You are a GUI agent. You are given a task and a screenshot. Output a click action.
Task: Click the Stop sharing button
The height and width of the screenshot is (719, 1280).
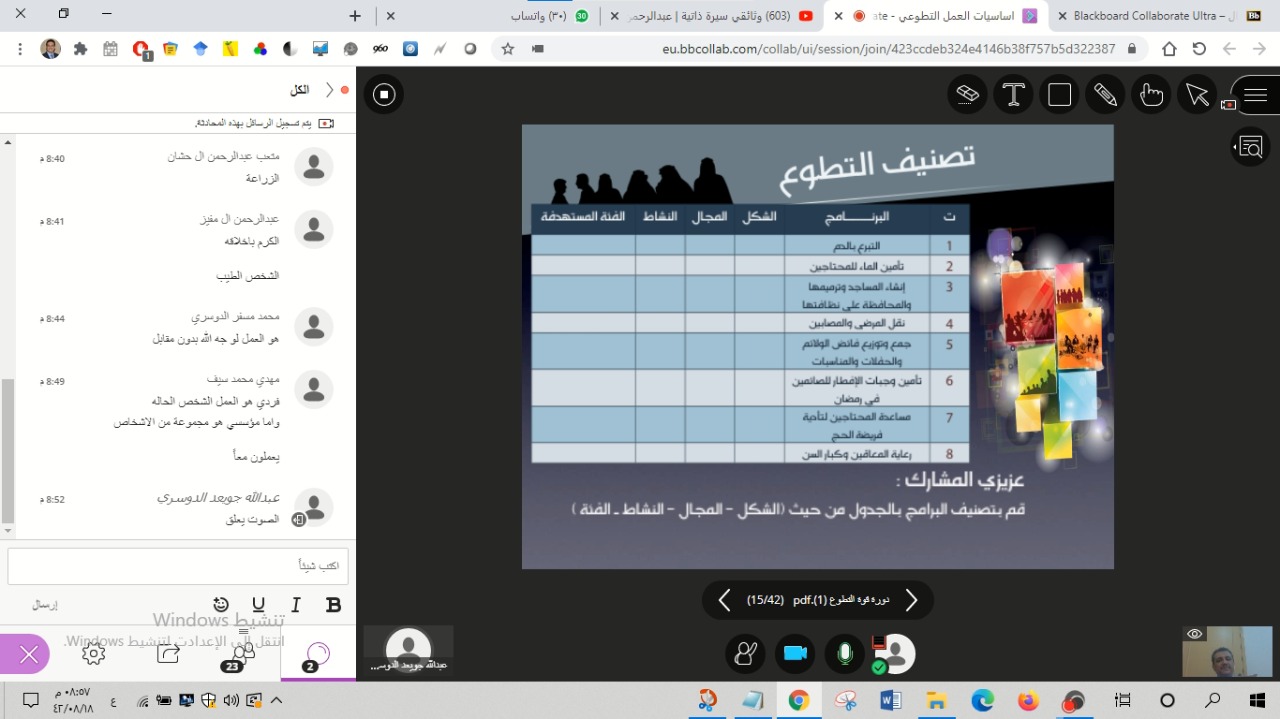pos(384,95)
